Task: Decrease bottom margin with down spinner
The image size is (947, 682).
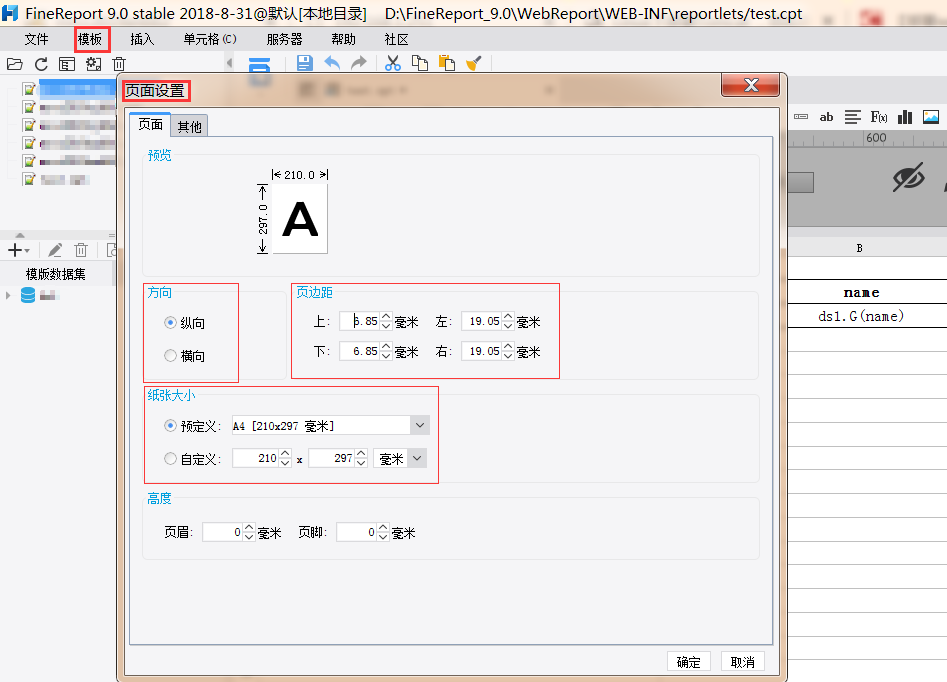Action: coord(387,356)
